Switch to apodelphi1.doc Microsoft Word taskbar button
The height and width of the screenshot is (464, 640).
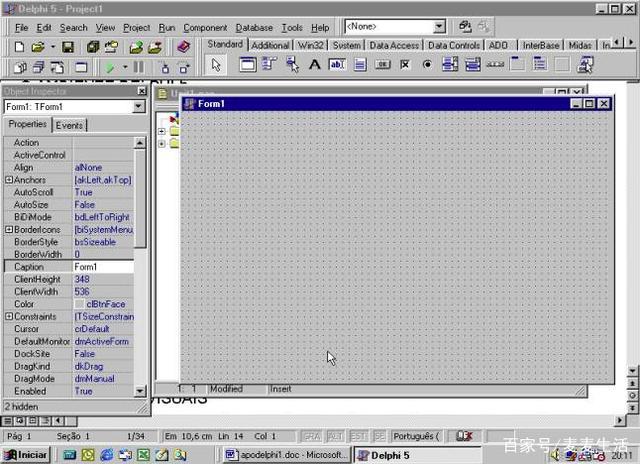tap(286, 455)
